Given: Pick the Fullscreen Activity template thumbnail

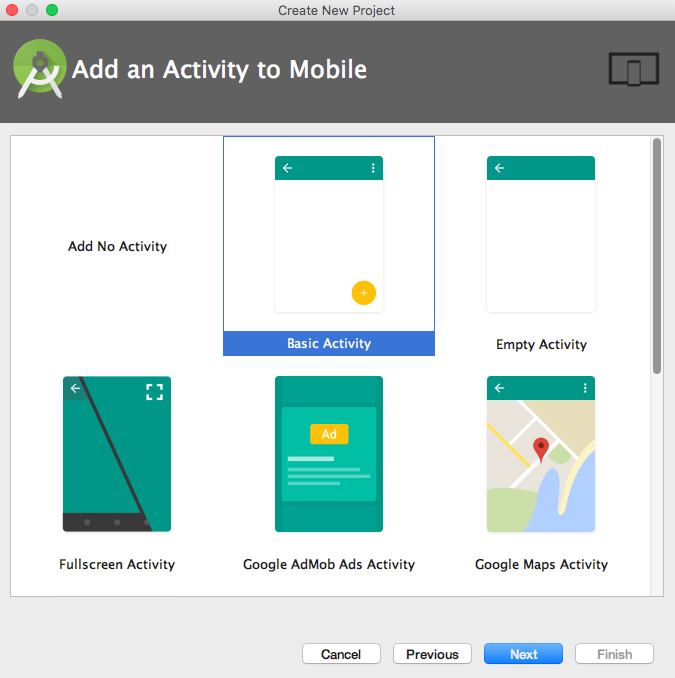Looking at the screenshot, I should (117, 454).
